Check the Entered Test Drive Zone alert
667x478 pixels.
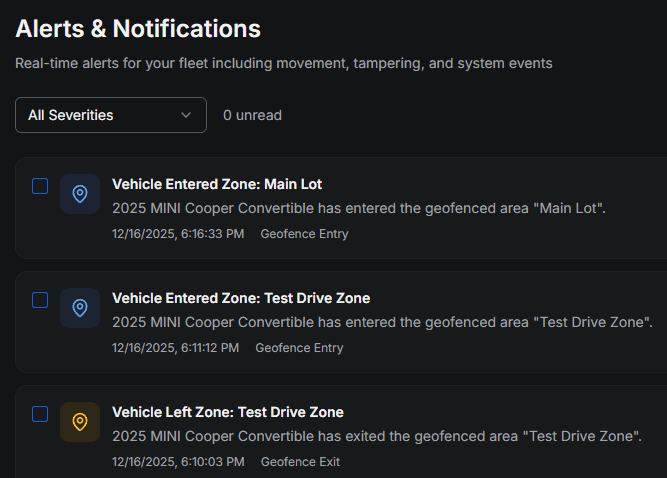[40, 300]
